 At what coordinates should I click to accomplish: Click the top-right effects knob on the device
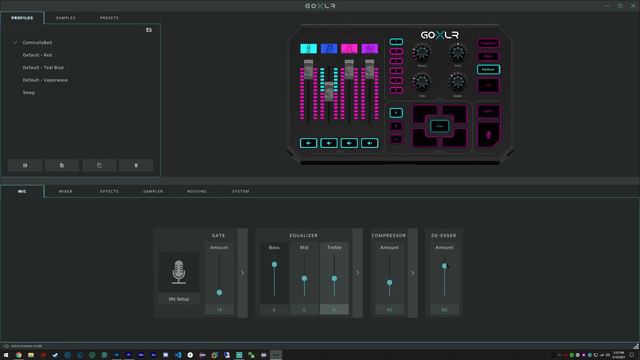(x=457, y=53)
